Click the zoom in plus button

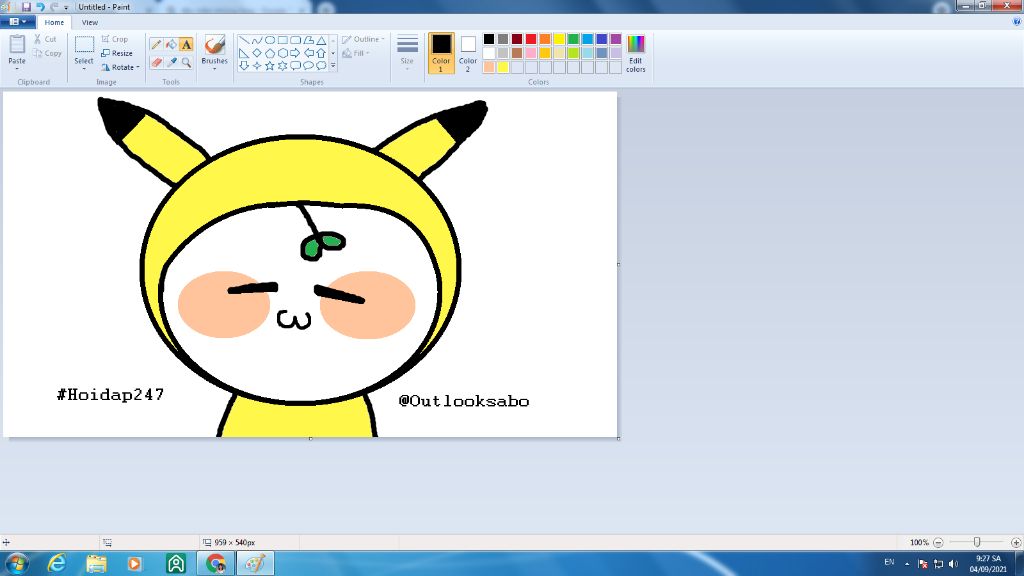(x=1016, y=542)
